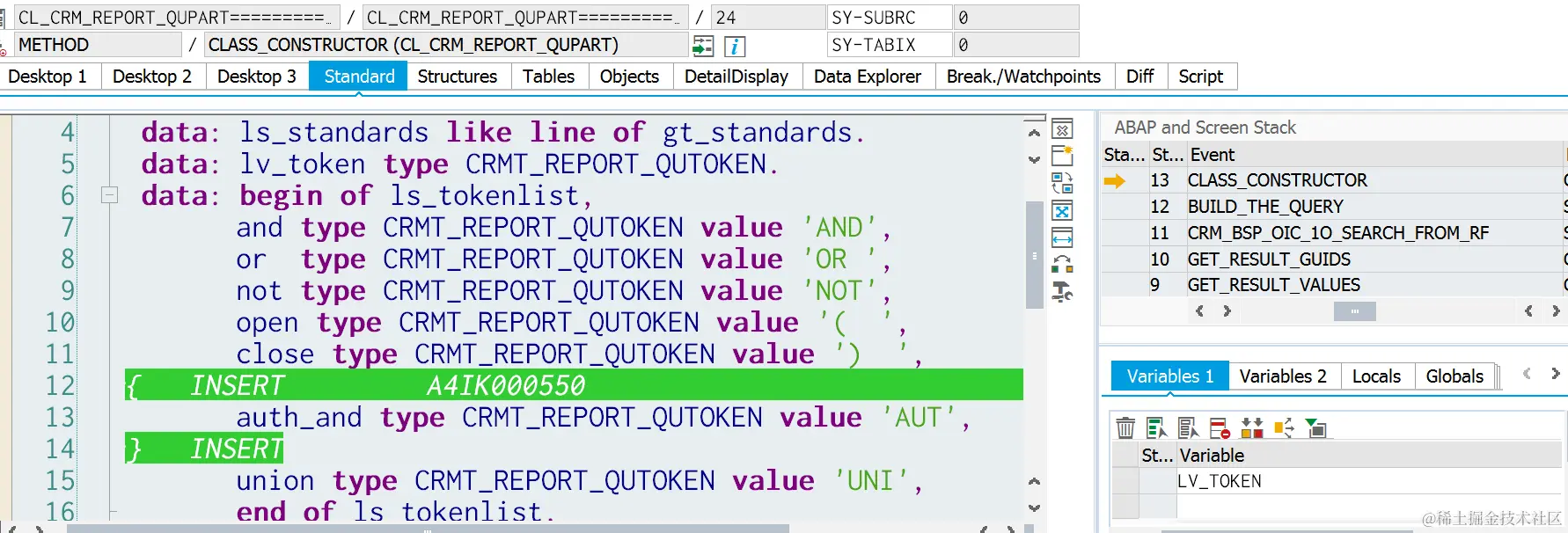1568x533 pixels.
Task: Close the source code tool with the X-window icon
Action: [x=1062, y=130]
